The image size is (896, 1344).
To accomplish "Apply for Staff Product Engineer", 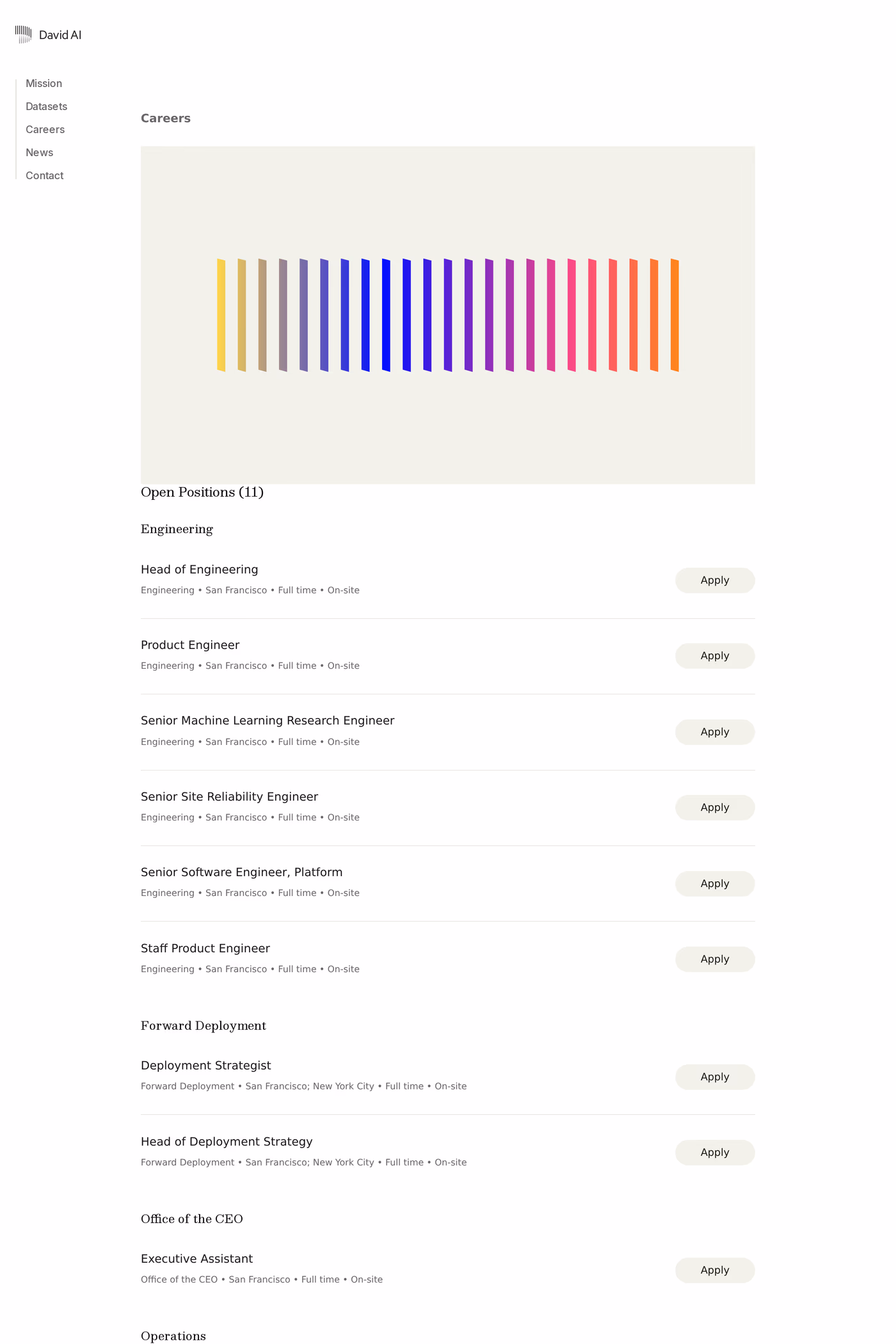I will coord(715,959).
